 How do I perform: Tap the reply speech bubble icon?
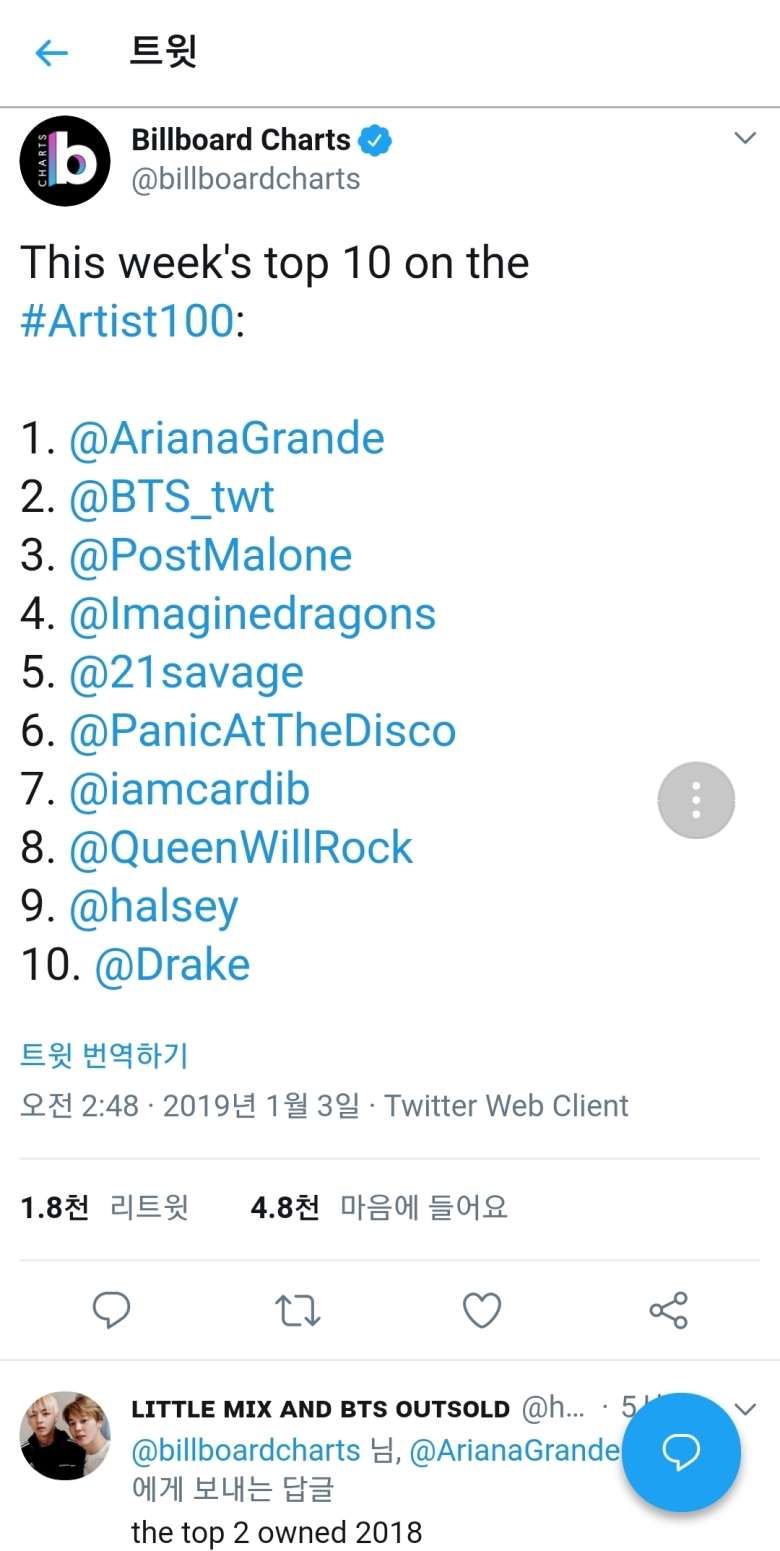[111, 1309]
